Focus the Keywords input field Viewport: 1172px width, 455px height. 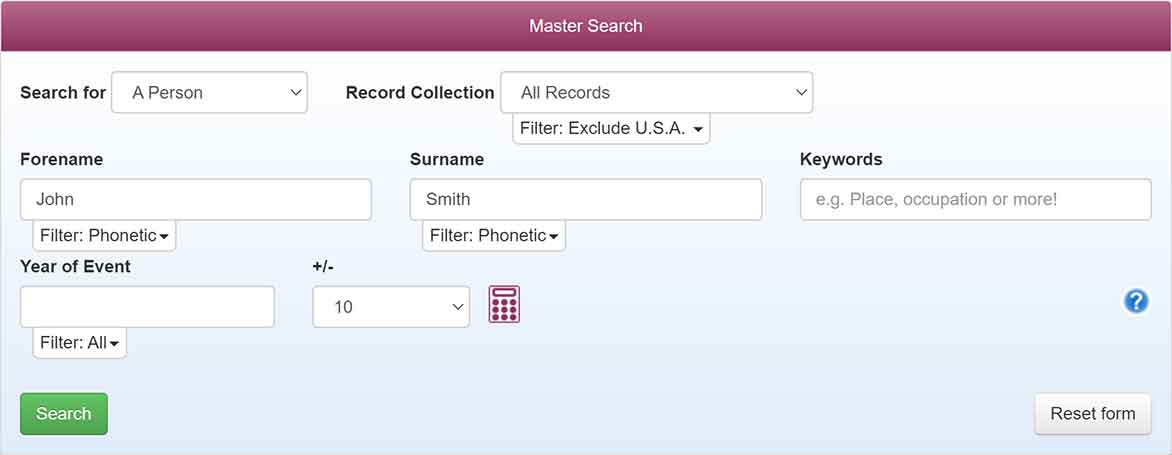pos(975,199)
